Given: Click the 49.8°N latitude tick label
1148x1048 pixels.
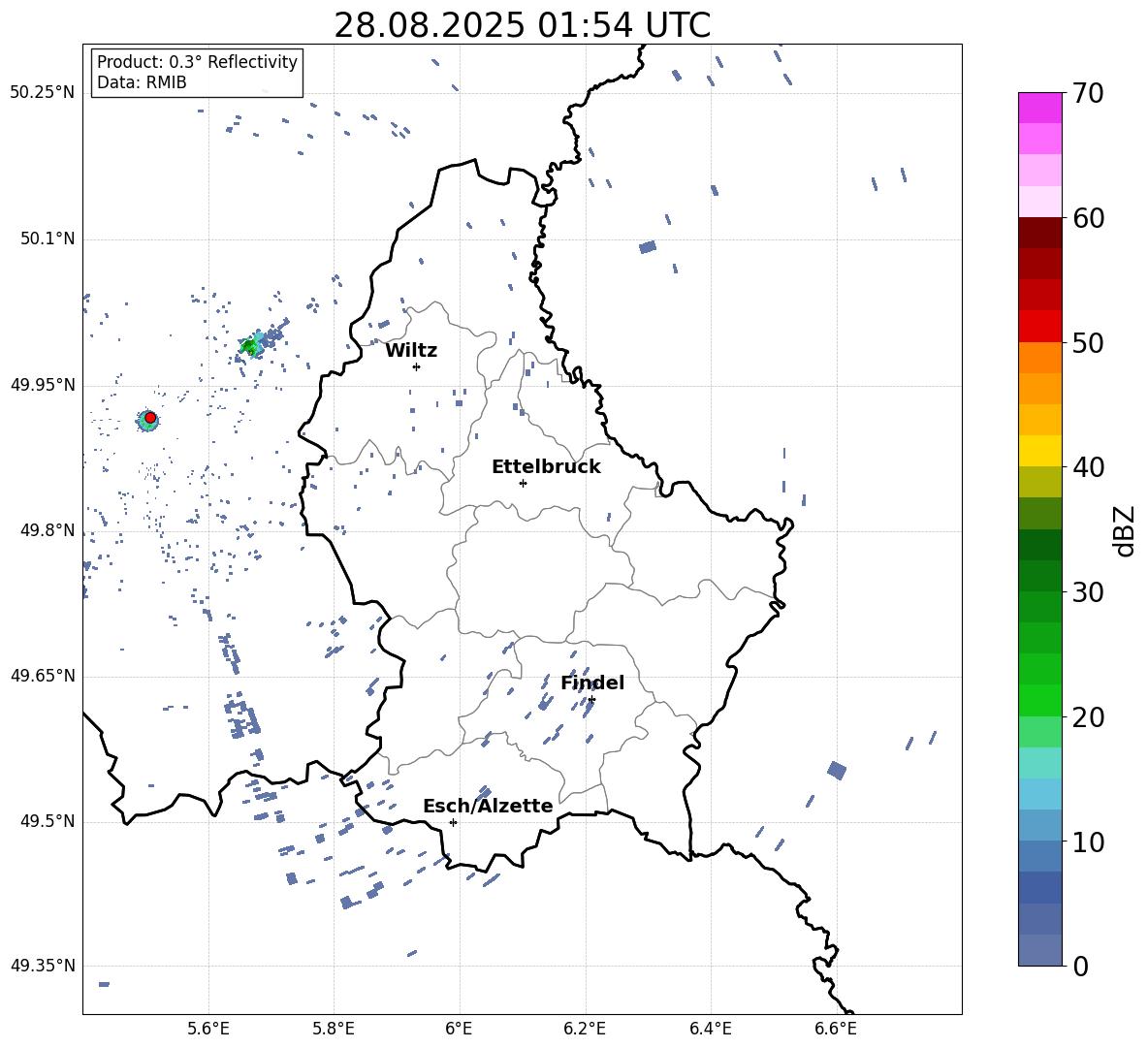Looking at the screenshot, I should click(x=47, y=530).
